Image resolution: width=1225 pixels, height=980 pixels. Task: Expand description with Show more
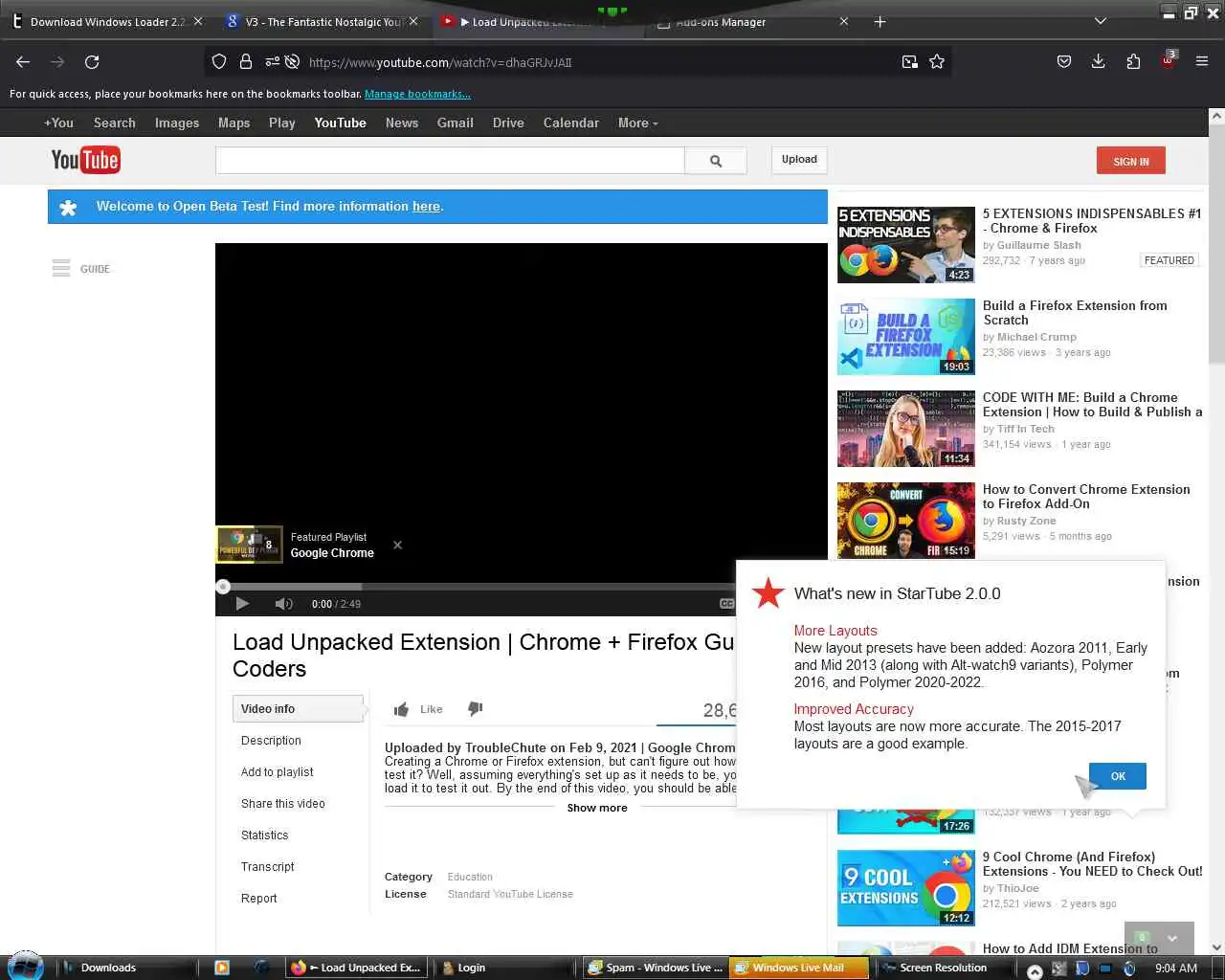tap(597, 808)
